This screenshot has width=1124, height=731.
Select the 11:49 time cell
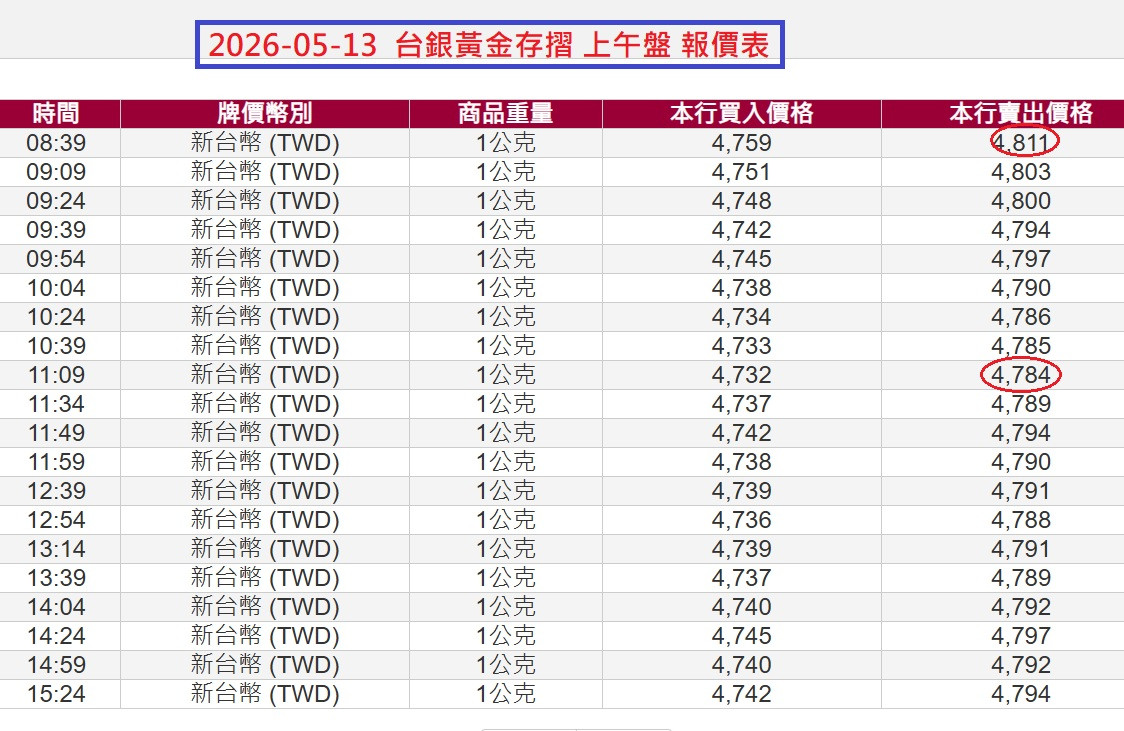(x=56, y=433)
